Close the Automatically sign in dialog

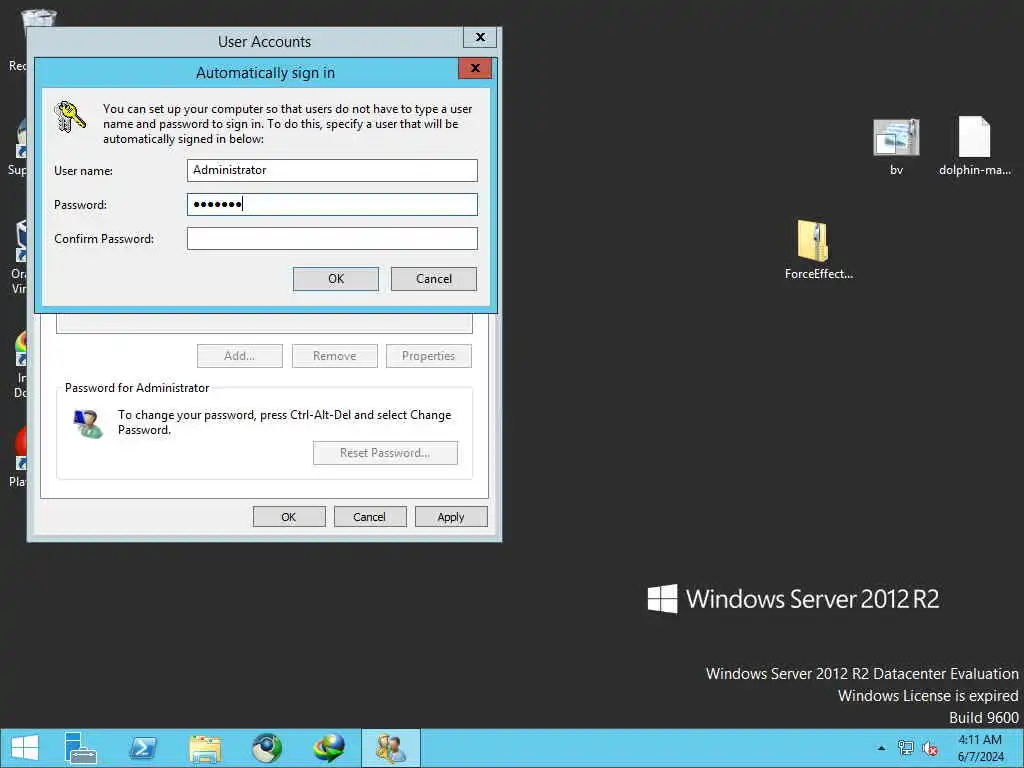(x=475, y=68)
